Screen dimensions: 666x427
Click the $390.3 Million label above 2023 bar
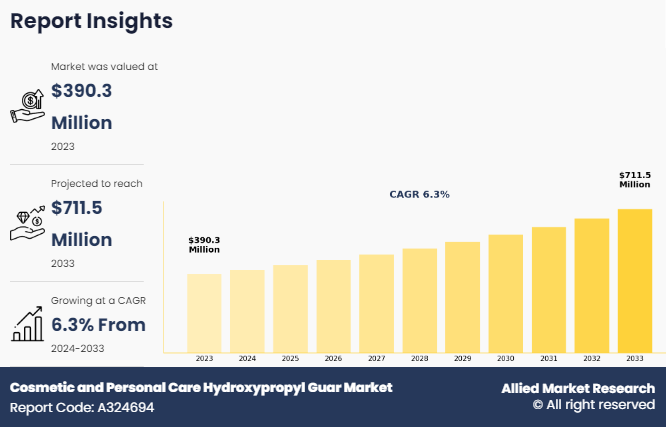click(204, 244)
